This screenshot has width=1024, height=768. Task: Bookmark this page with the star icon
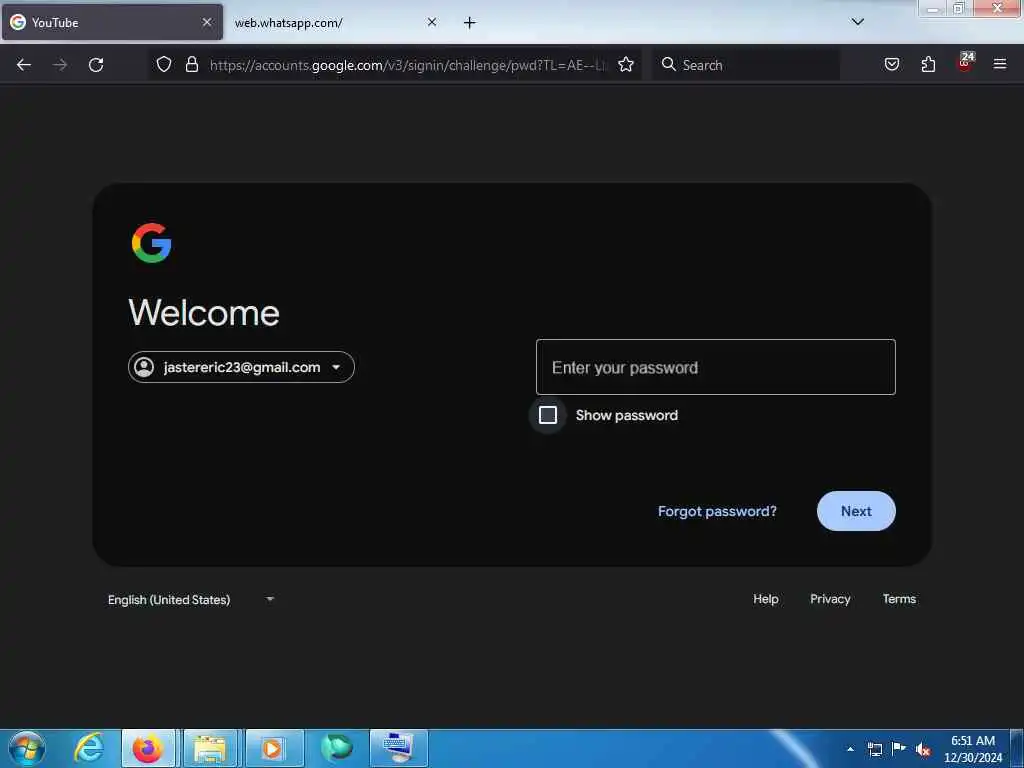click(x=626, y=64)
